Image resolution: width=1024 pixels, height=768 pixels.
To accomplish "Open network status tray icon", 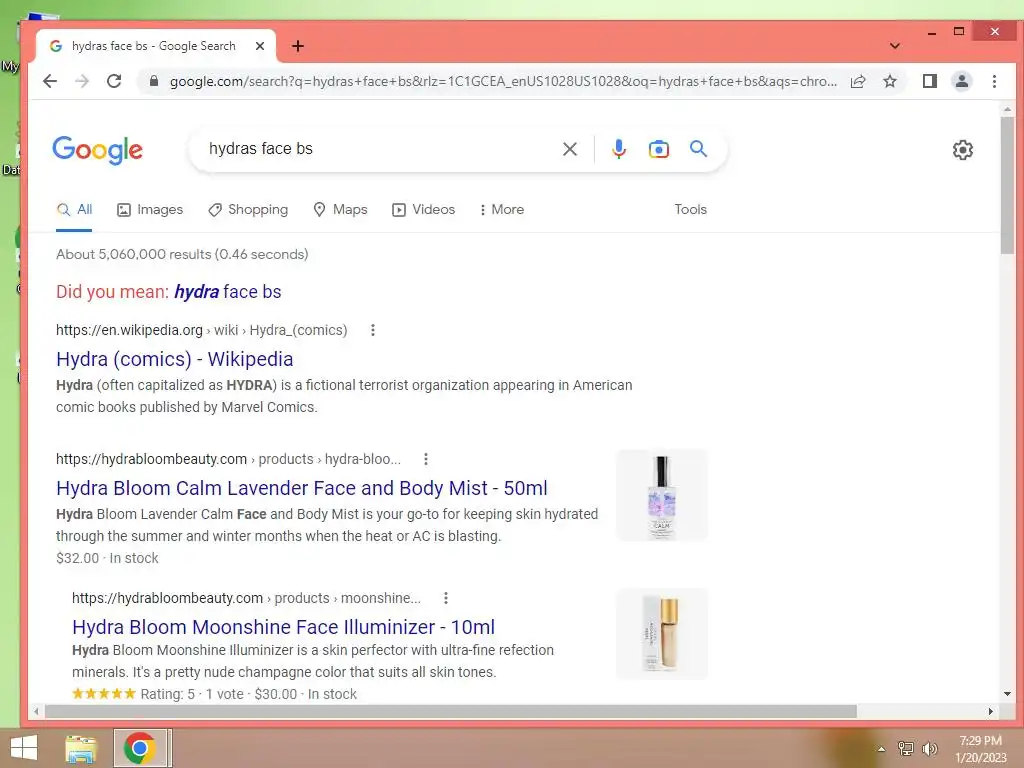I will 905,749.
